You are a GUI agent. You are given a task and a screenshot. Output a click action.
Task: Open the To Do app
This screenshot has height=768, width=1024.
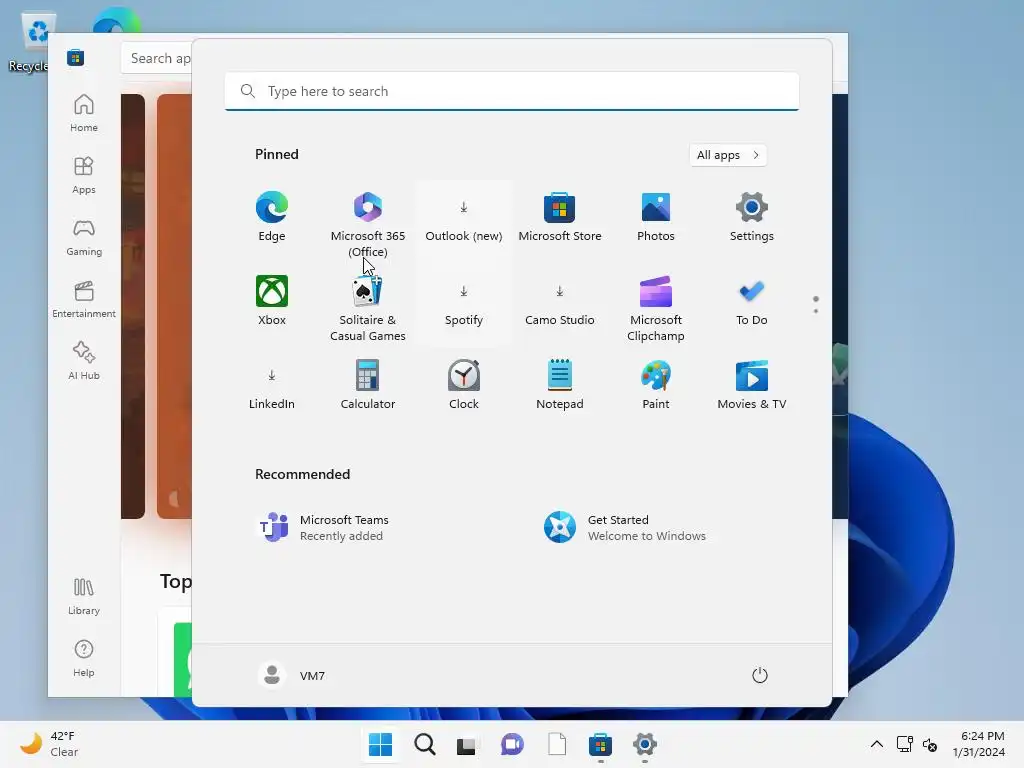point(752,302)
